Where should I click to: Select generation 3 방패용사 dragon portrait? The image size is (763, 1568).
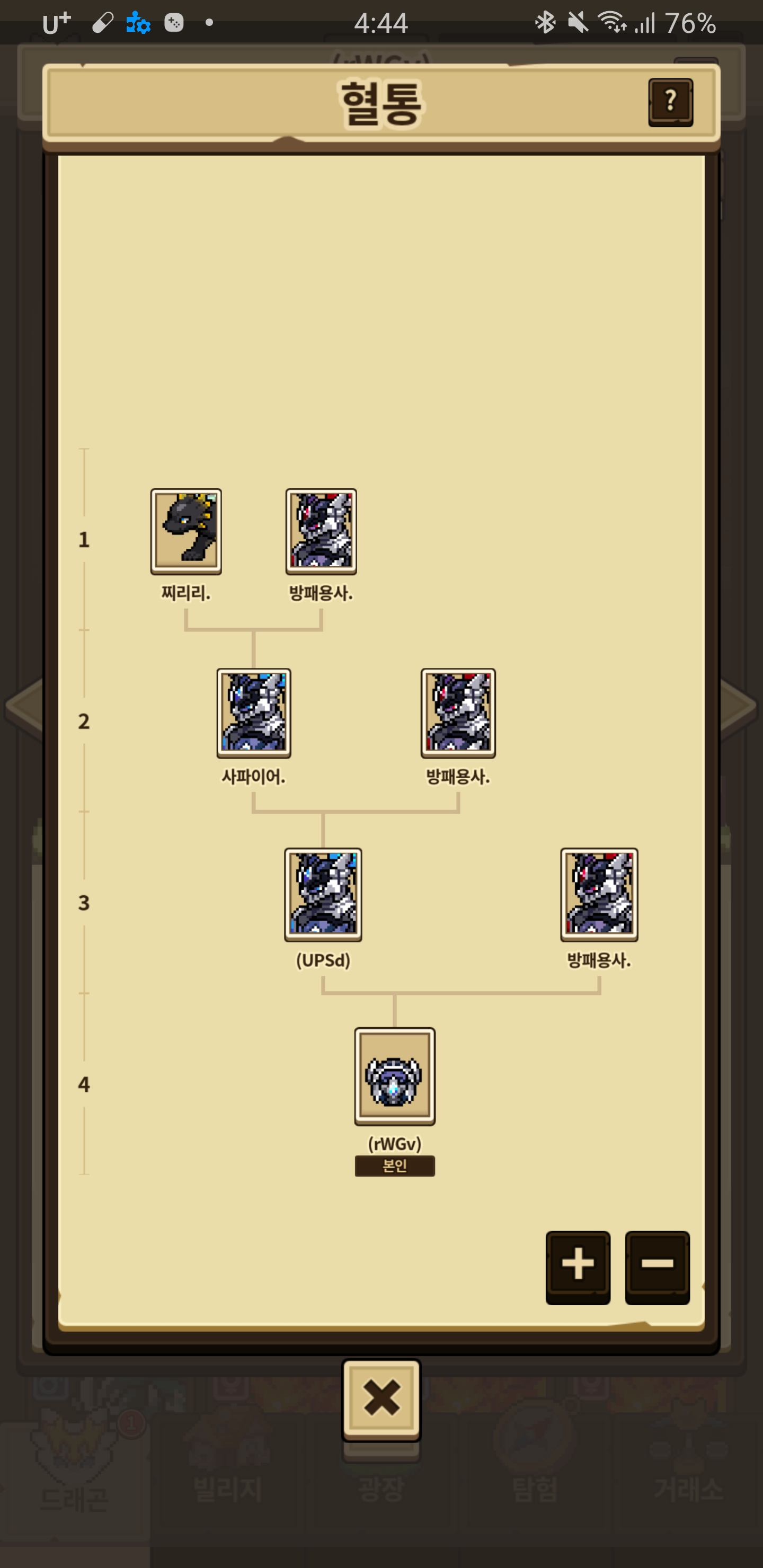click(x=599, y=895)
